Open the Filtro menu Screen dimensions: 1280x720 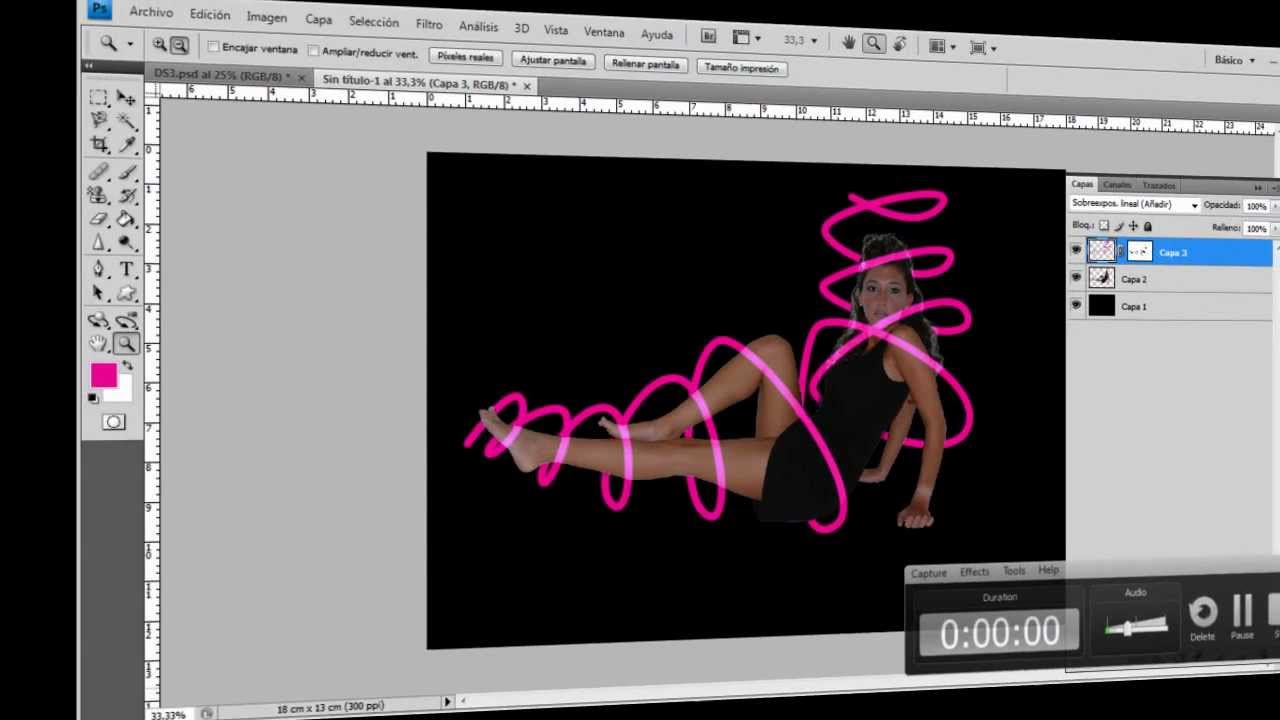pyautogui.click(x=428, y=24)
